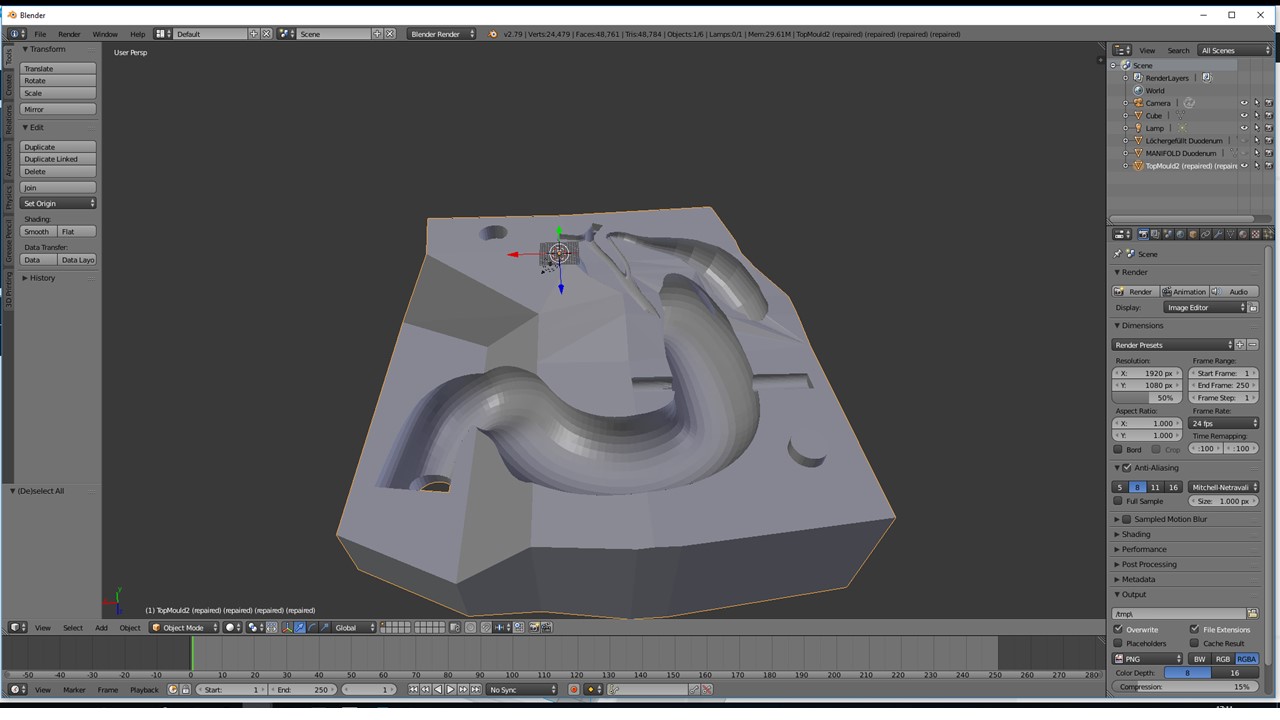This screenshot has width=1280, height=720.
Task: Open the world properties globe tab
Action: 1180,234
